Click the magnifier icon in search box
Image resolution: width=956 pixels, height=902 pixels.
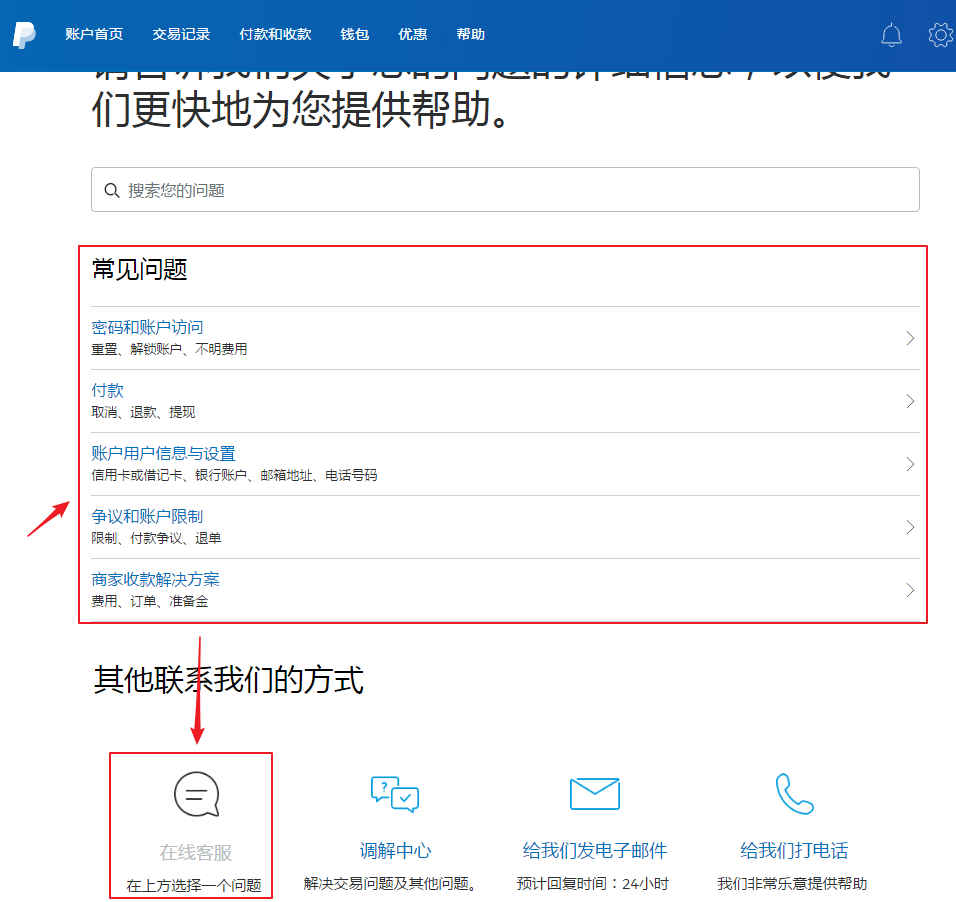[x=110, y=190]
